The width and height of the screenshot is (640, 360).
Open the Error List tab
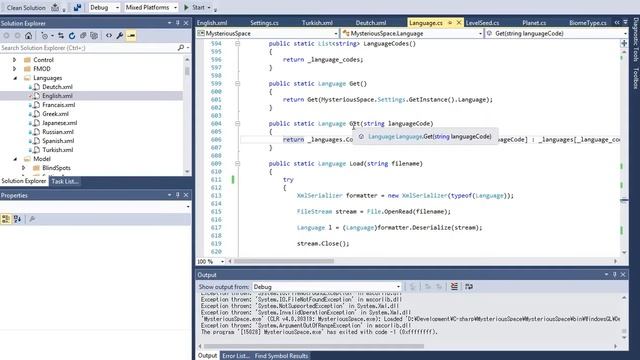pyautogui.click(x=236, y=356)
